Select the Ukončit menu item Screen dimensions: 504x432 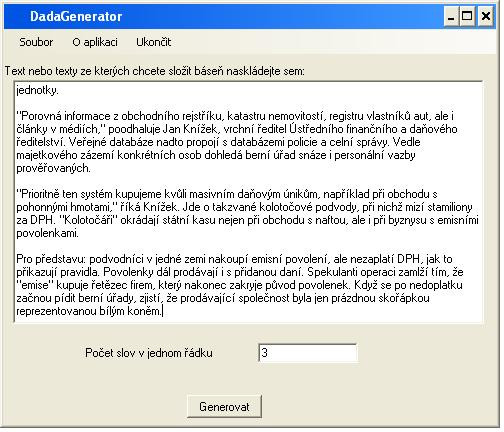click(153, 42)
